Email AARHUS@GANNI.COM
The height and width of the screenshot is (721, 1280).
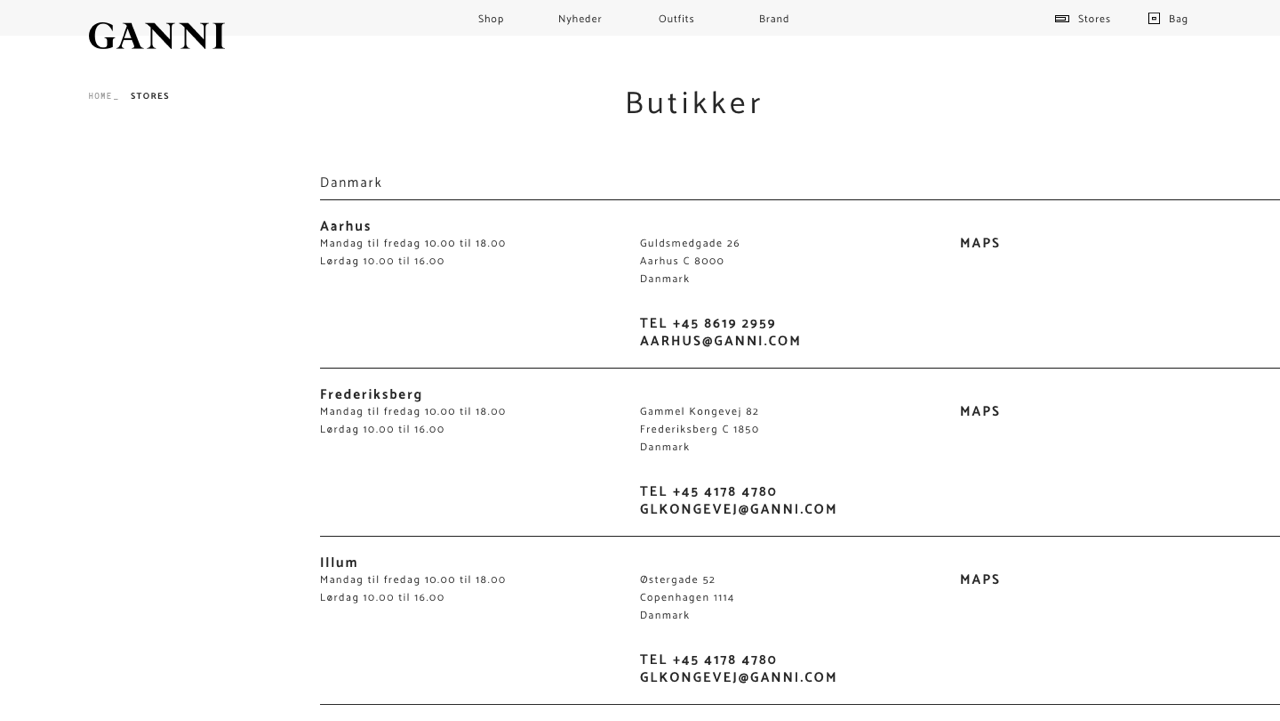pyautogui.click(x=720, y=341)
